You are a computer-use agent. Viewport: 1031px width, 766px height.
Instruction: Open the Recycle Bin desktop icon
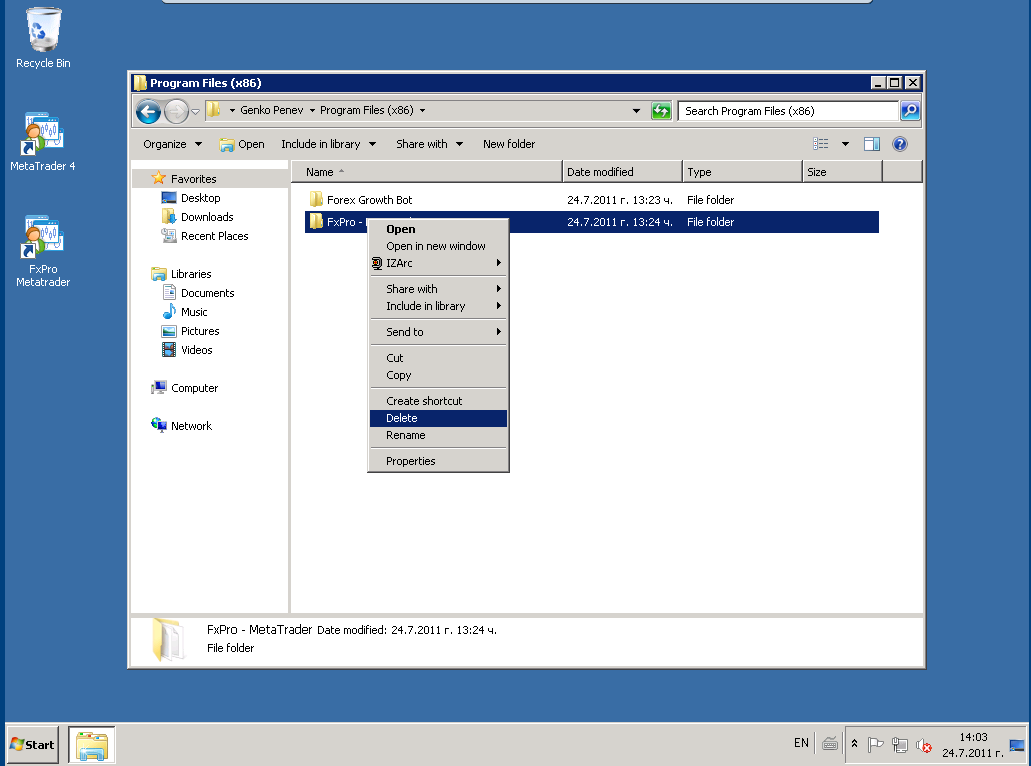(43, 38)
